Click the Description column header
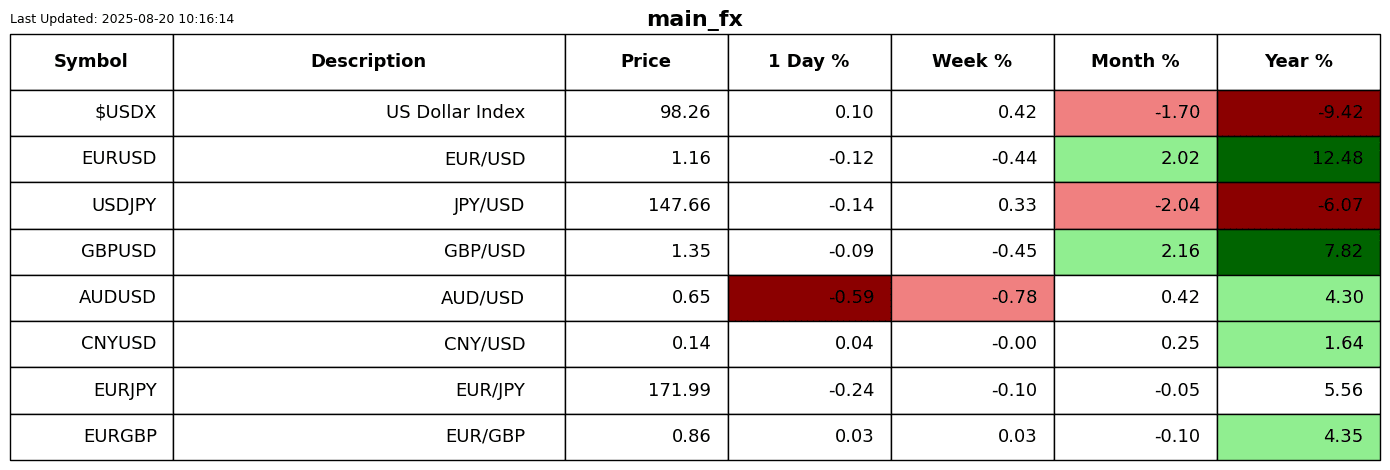The width and height of the screenshot is (1390, 470). (x=368, y=62)
